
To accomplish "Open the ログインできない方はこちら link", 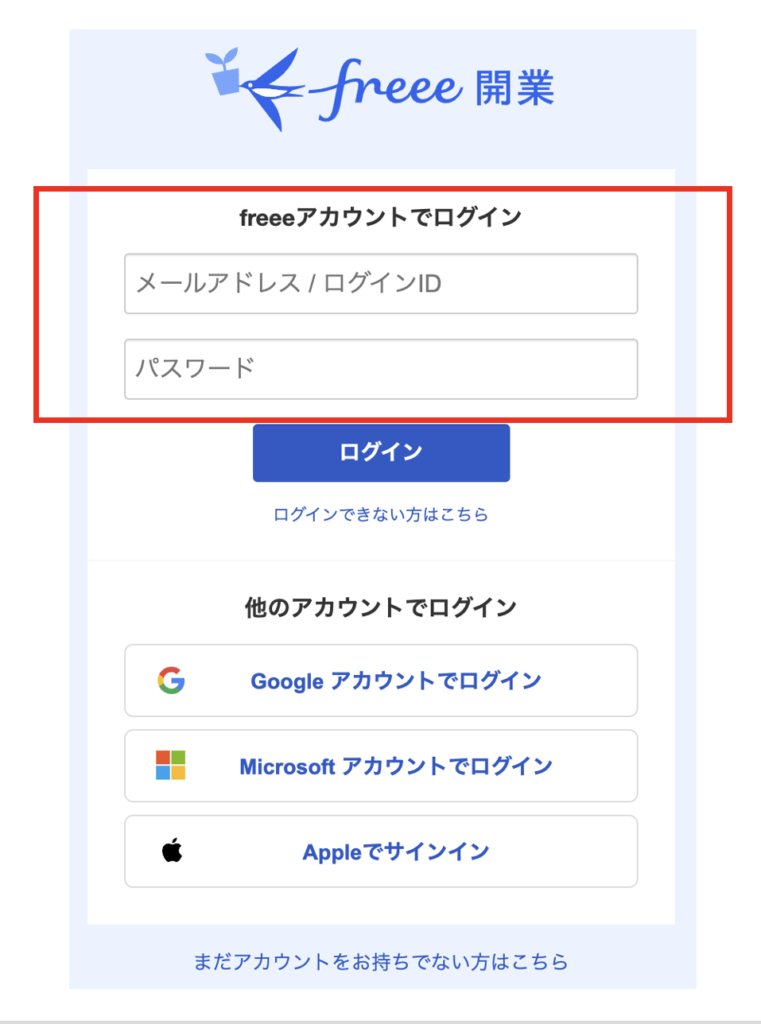I will coord(381,515).
